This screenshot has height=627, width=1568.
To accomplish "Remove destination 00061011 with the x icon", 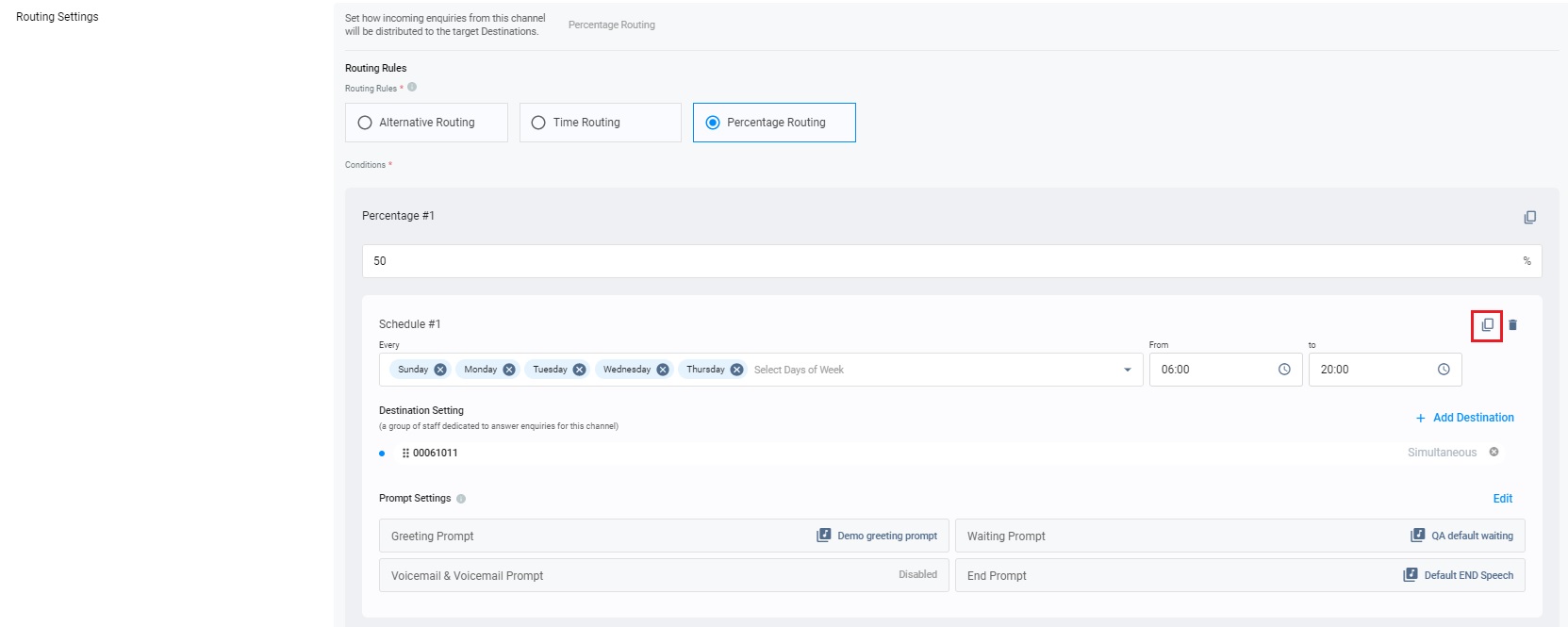I will (x=1494, y=453).
